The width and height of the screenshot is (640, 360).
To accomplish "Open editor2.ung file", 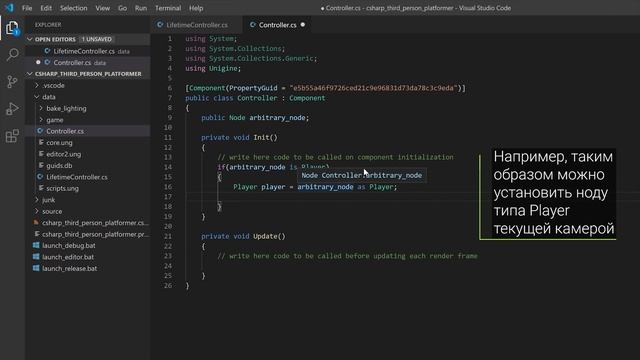I will pyautogui.click(x=63, y=154).
